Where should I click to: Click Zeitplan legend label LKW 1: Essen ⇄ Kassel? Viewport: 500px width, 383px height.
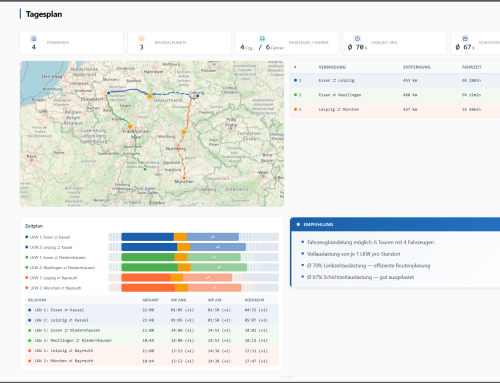(50, 237)
